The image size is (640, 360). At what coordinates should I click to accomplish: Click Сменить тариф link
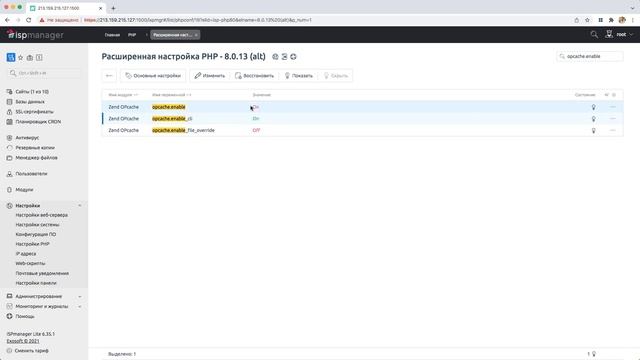[x=31, y=351]
